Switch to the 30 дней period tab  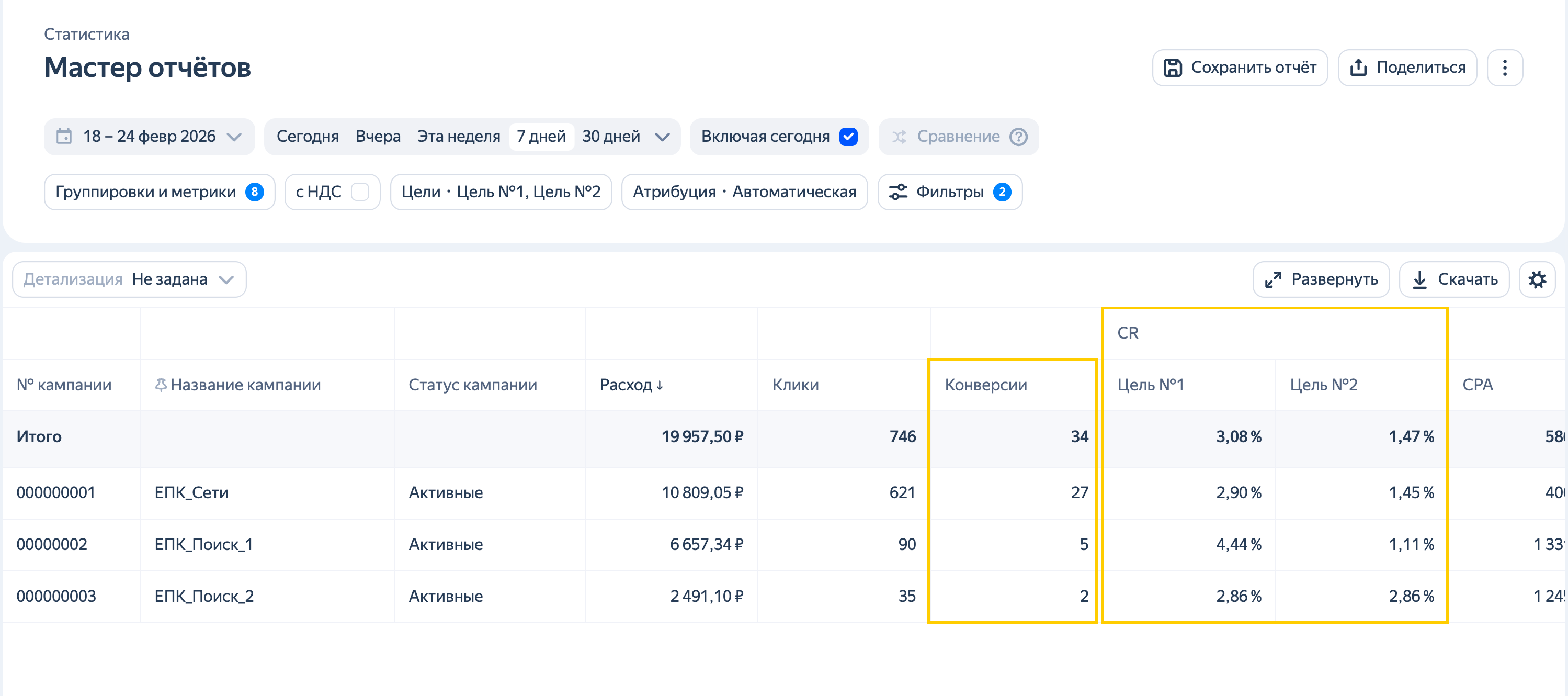pyautogui.click(x=610, y=137)
